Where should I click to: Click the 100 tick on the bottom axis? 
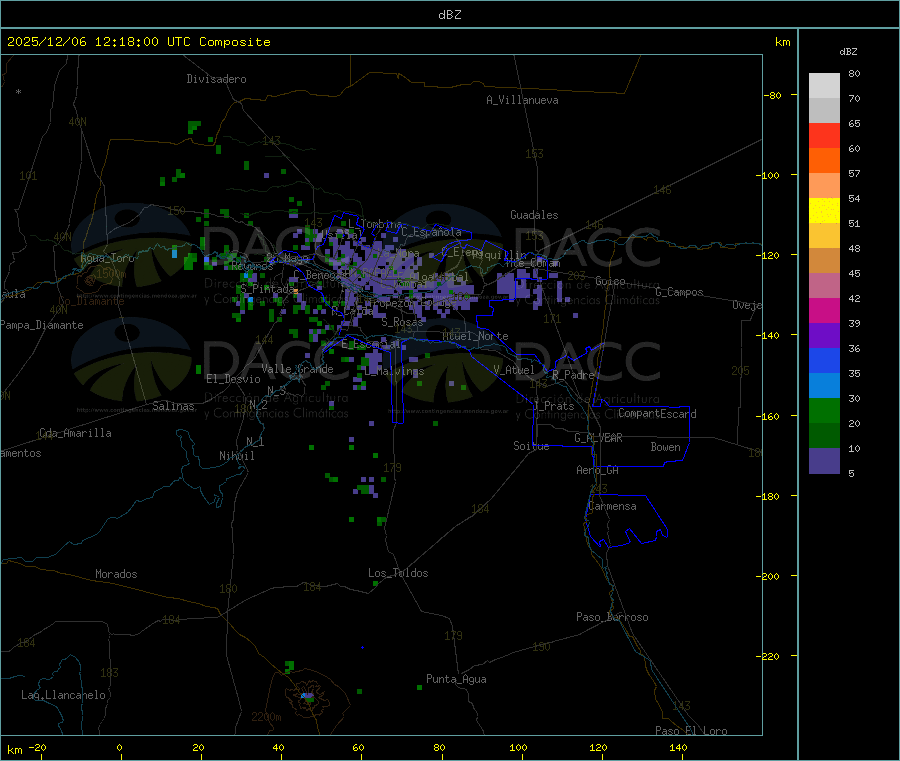point(518,747)
